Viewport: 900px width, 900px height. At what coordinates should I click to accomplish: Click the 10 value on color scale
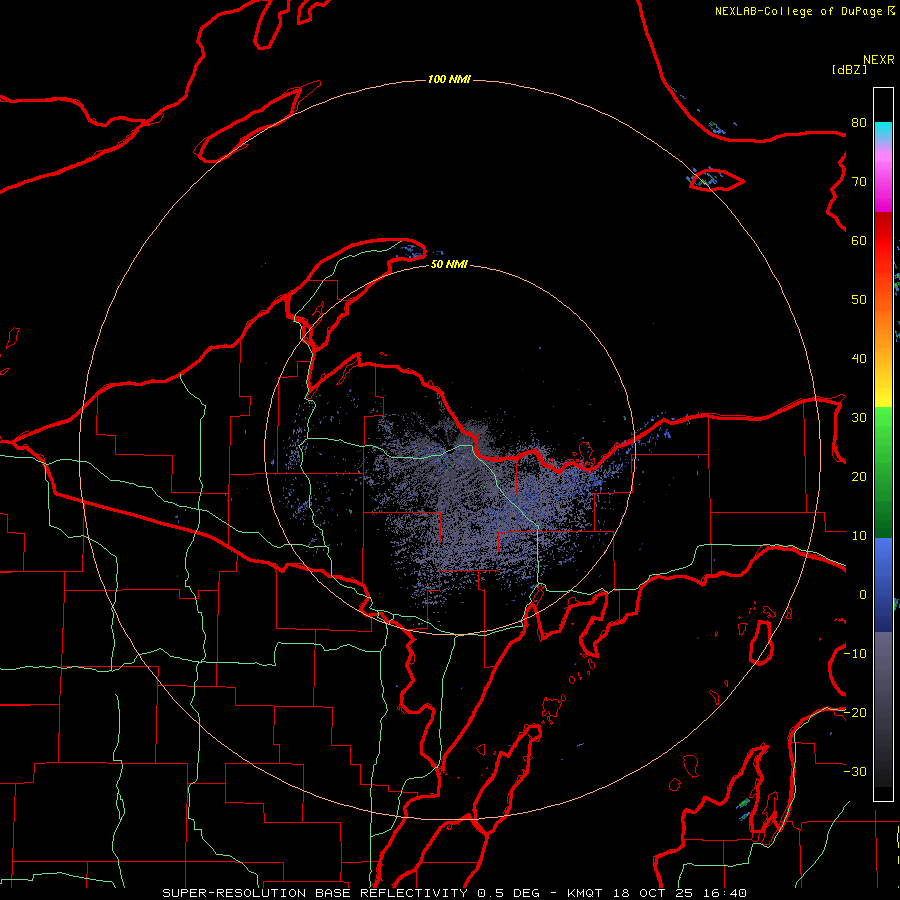click(x=859, y=536)
